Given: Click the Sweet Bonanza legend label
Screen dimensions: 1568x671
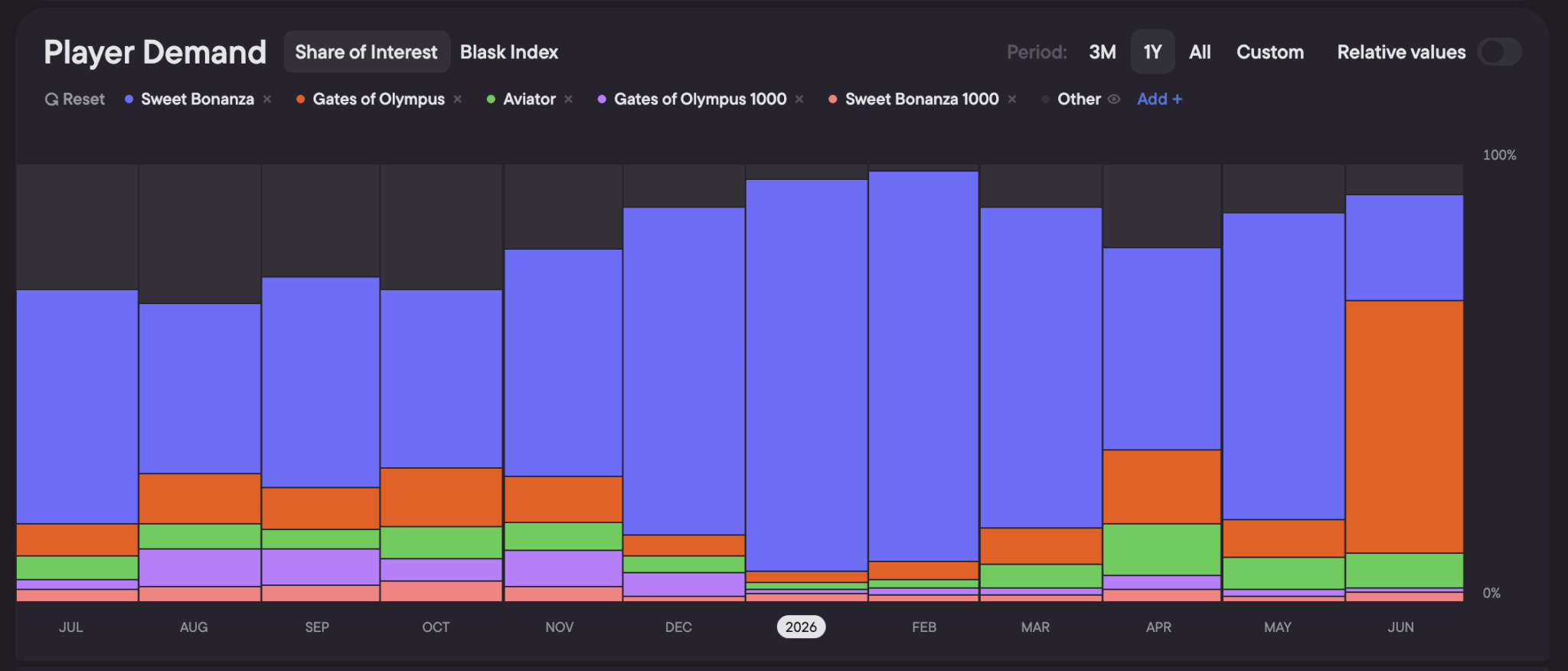Looking at the screenshot, I should (198, 99).
